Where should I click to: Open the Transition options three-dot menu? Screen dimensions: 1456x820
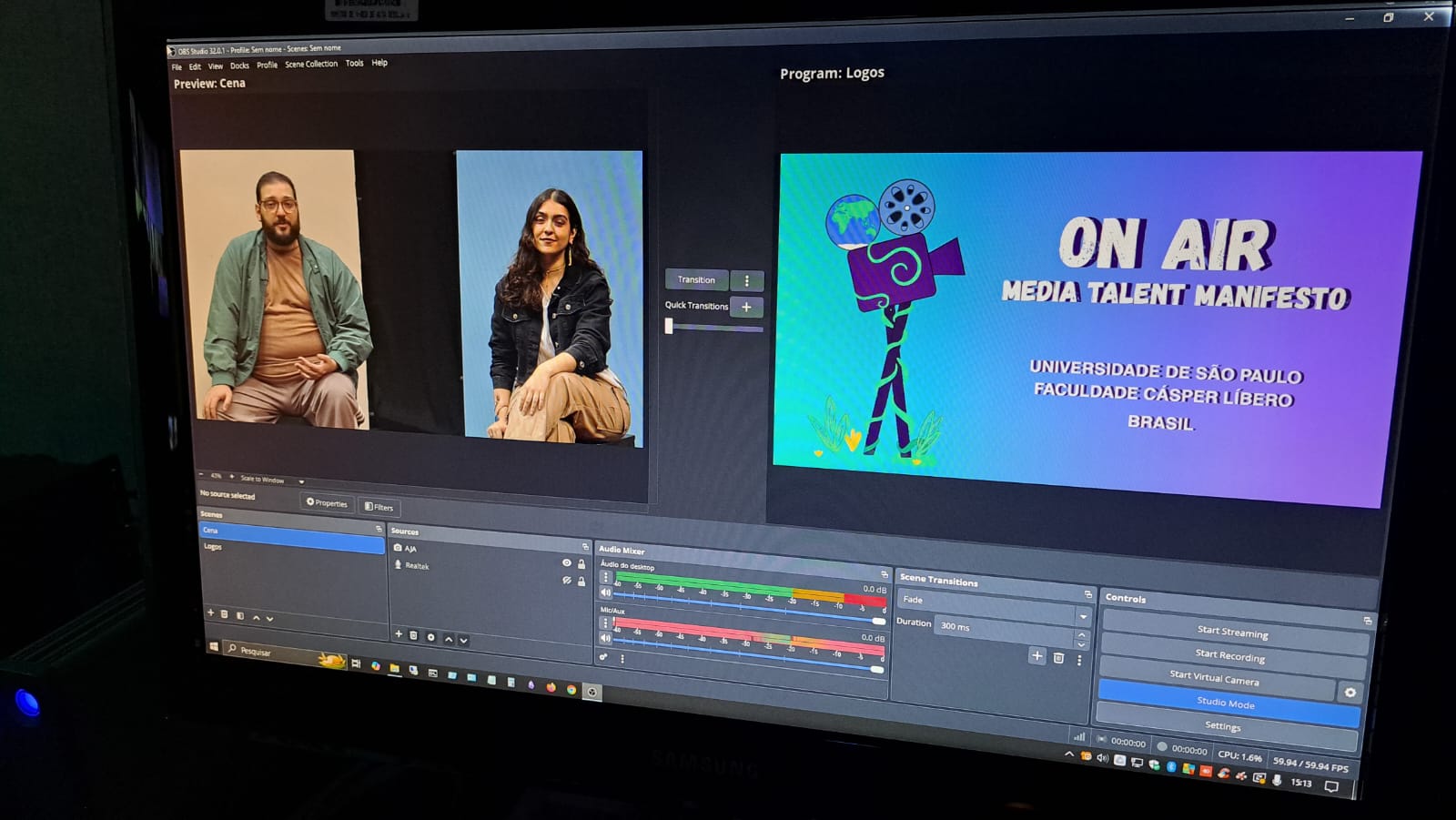click(747, 281)
